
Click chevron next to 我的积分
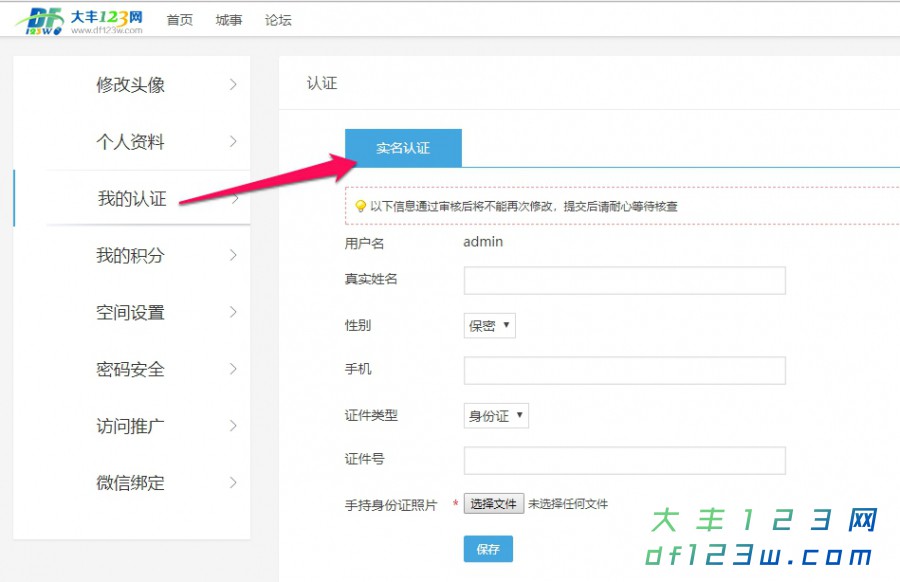click(x=233, y=255)
